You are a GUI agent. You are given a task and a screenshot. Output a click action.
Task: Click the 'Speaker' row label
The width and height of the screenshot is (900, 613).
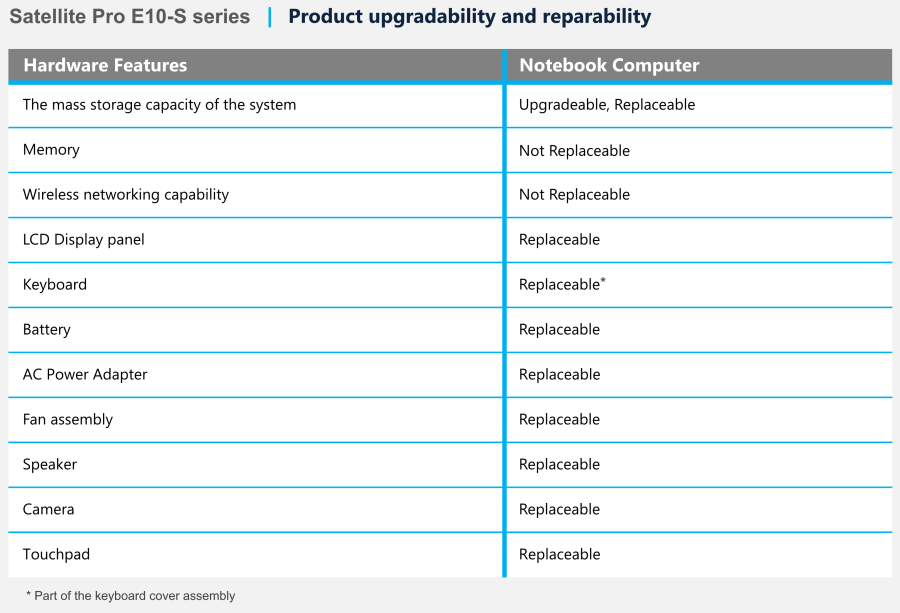coord(50,465)
